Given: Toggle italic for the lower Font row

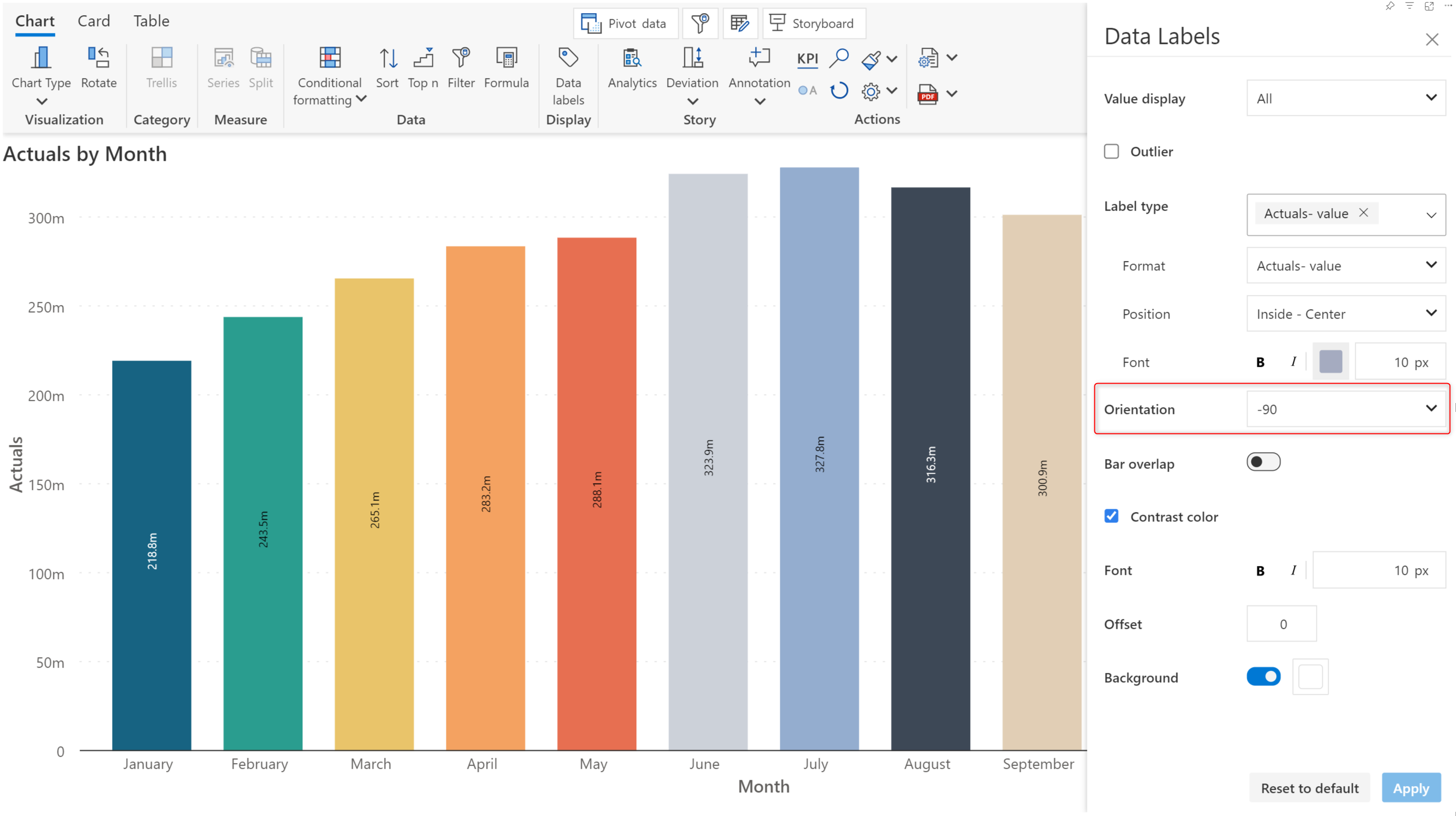Looking at the screenshot, I should pos(1293,570).
